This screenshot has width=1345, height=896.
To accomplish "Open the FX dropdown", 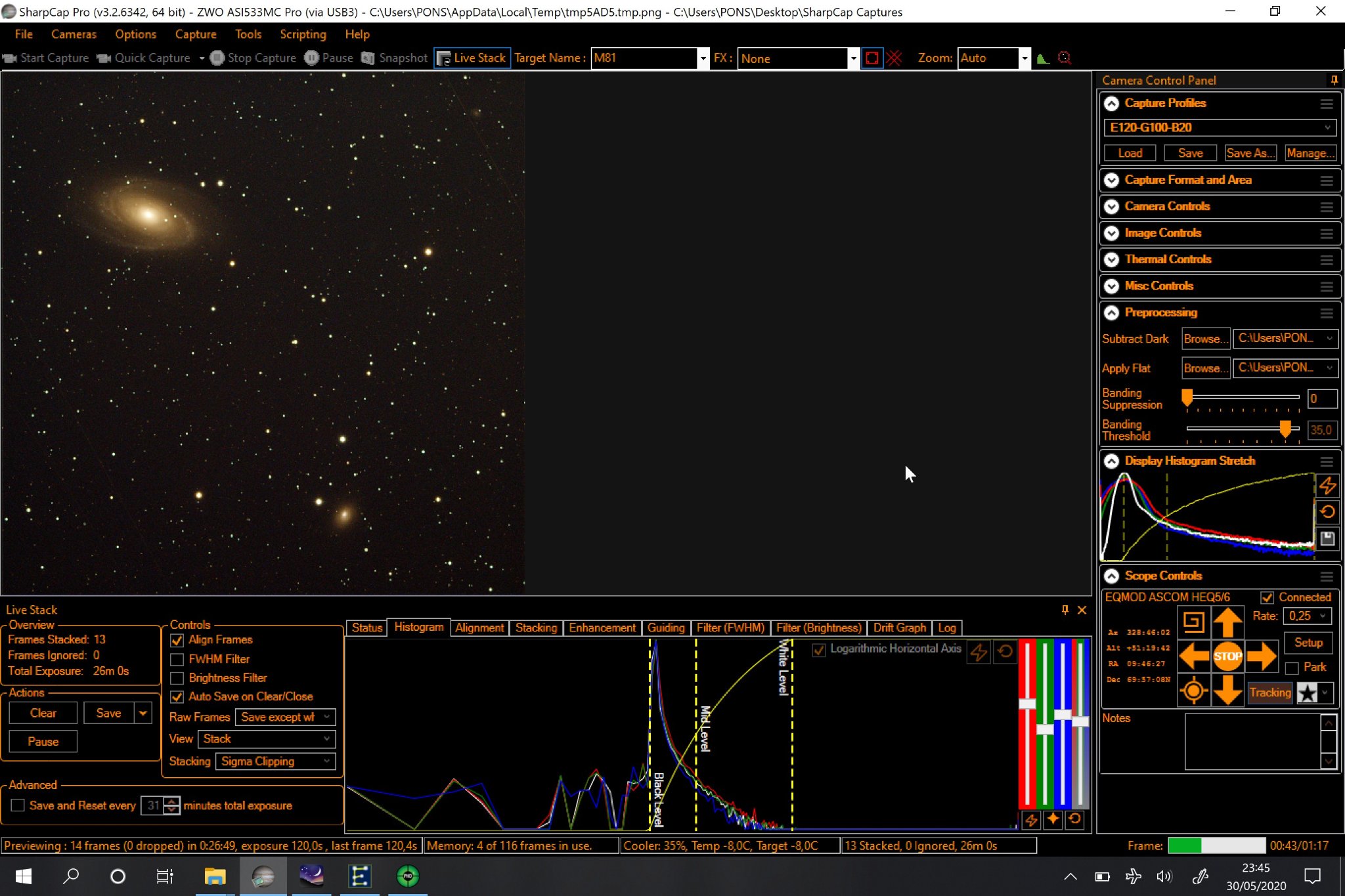I will coord(853,58).
